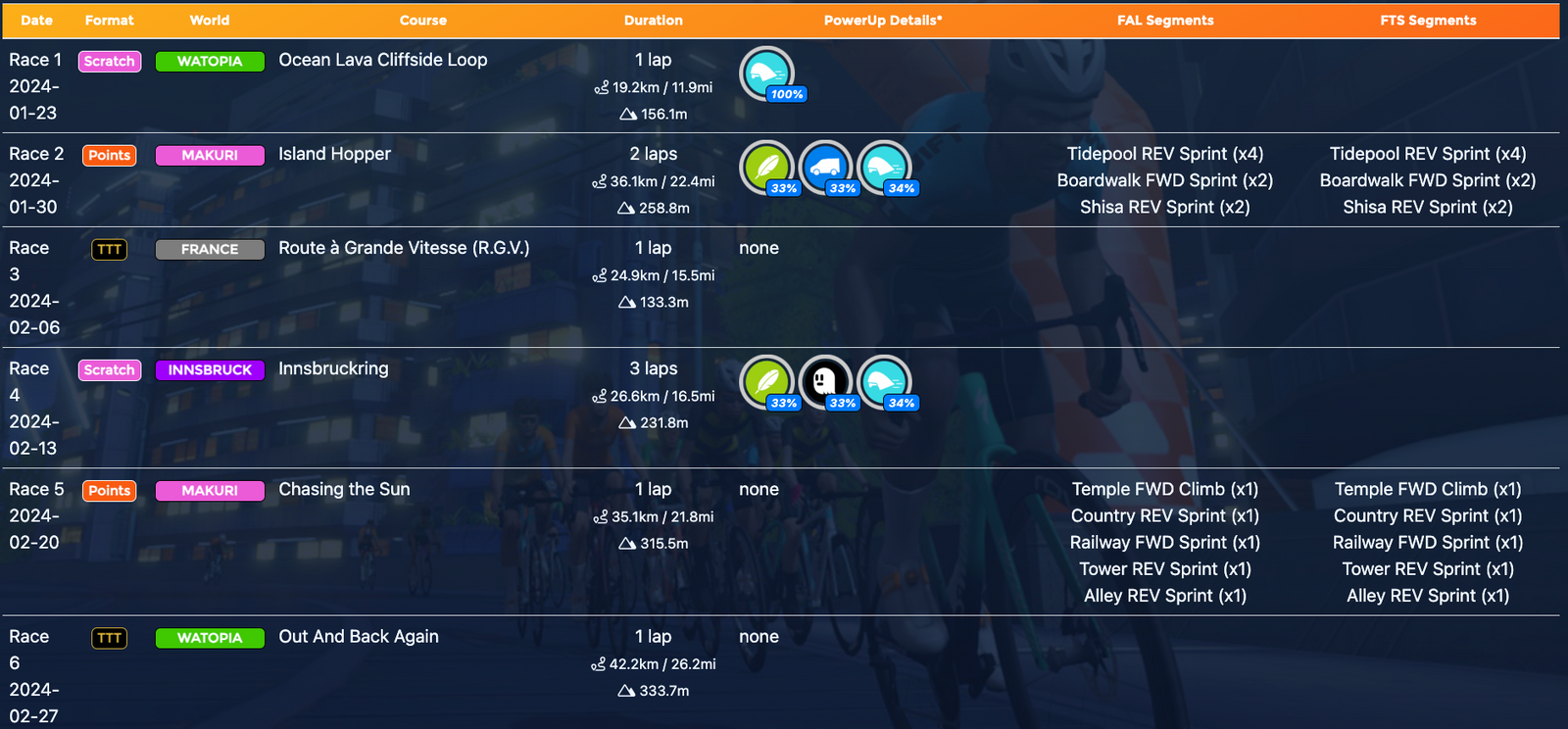Viewport: 1568px width, 729px height.
Task: Click the Race 4 Scratch format badge
Action: (x=110, y=369)
